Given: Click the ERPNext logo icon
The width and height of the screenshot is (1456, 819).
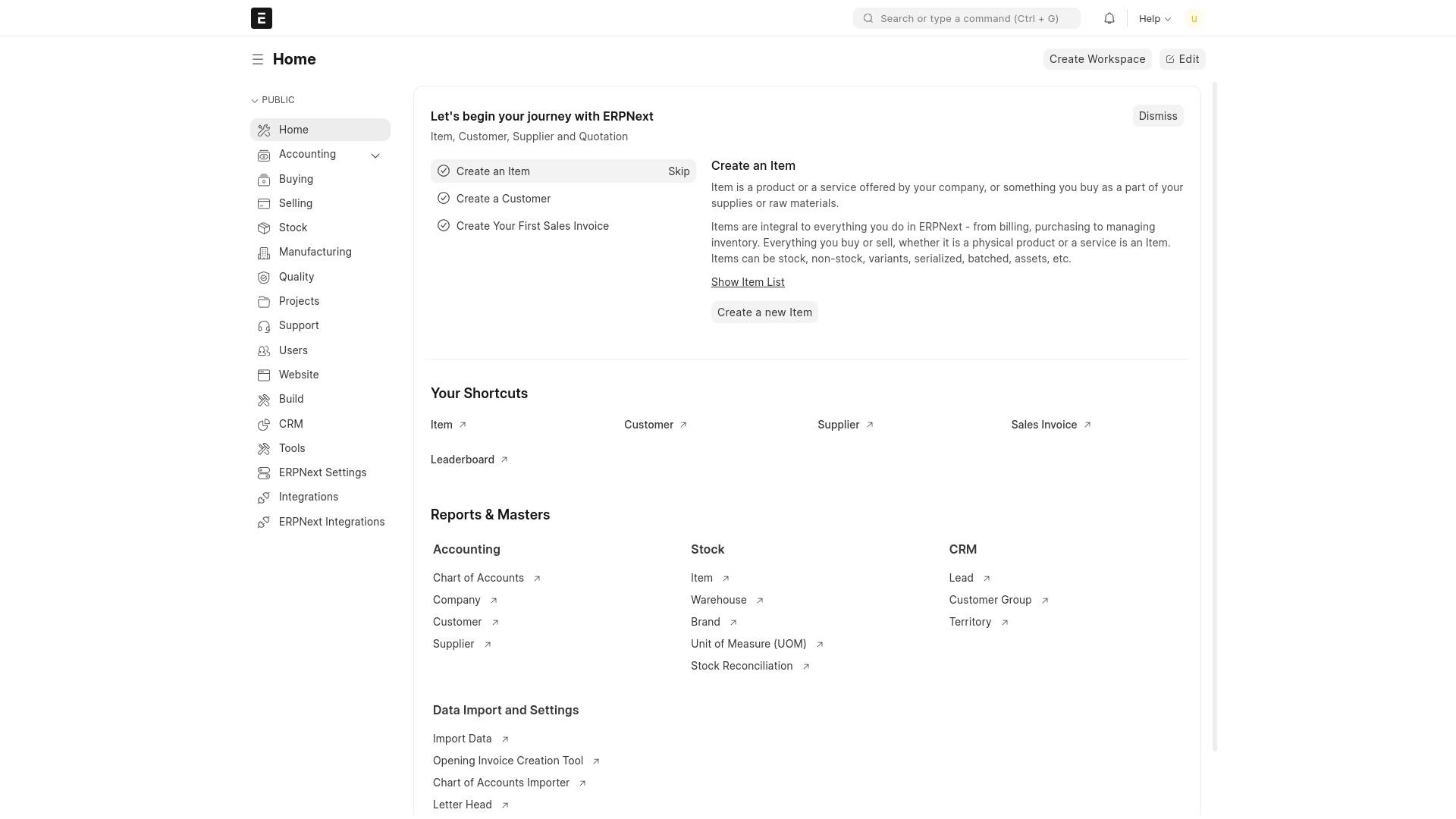Looking at the screenshot, I should (x=261, y=18).
